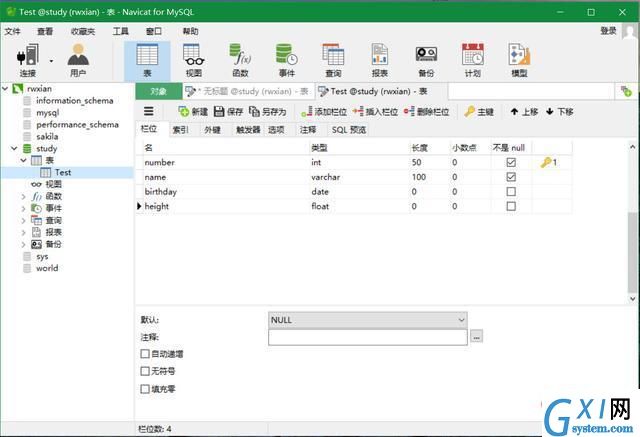Expand the 查询 (Queries) tree node
The width and height of the screenshot is (640, 437).
click(x=23, y=220)
